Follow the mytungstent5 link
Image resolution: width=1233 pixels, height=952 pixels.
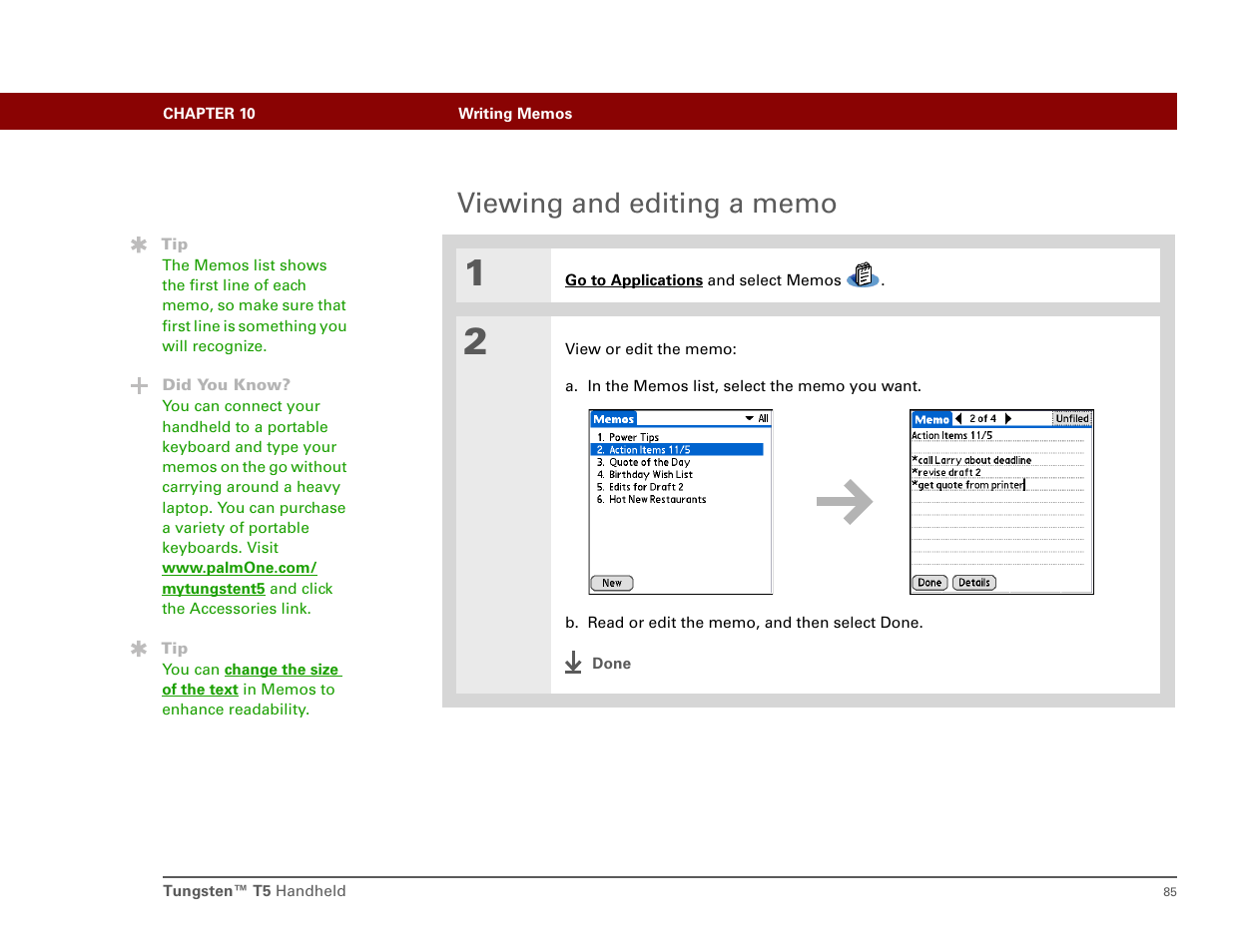[x=214, y=589]
